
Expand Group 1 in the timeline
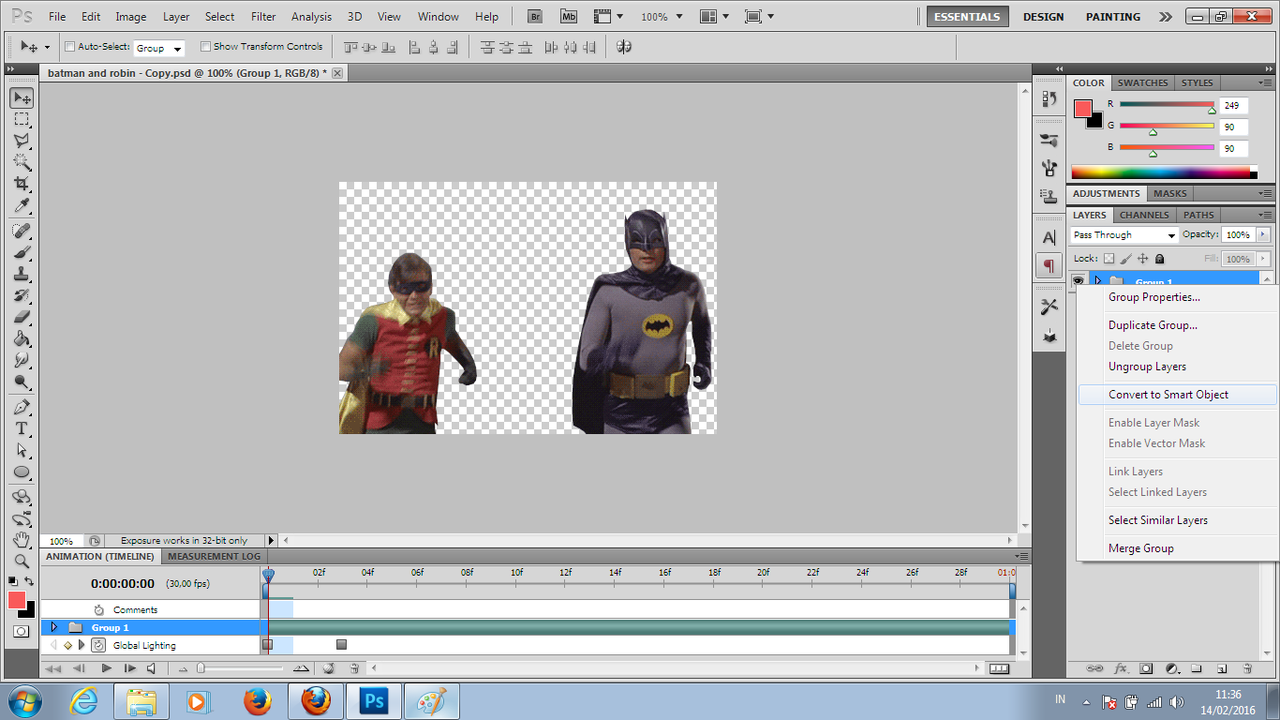(54, 627)
